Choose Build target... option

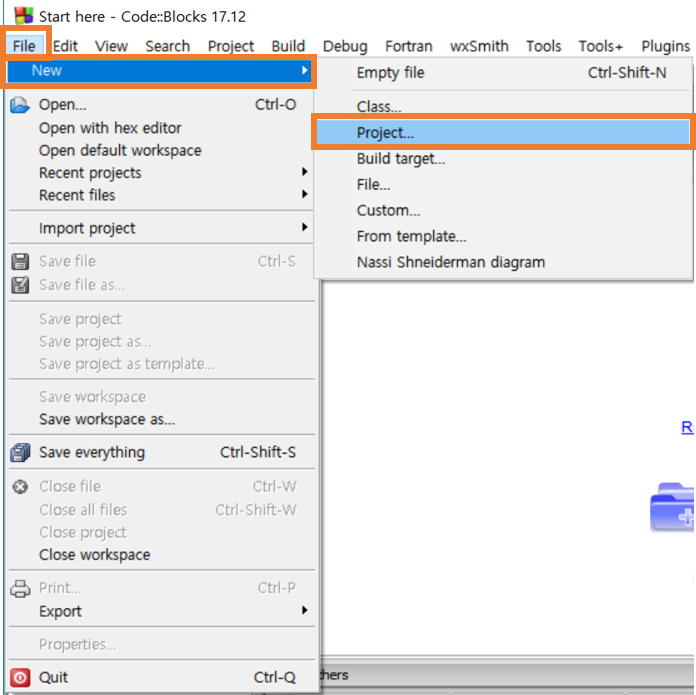pyautogui.click(x=502, y=158)
